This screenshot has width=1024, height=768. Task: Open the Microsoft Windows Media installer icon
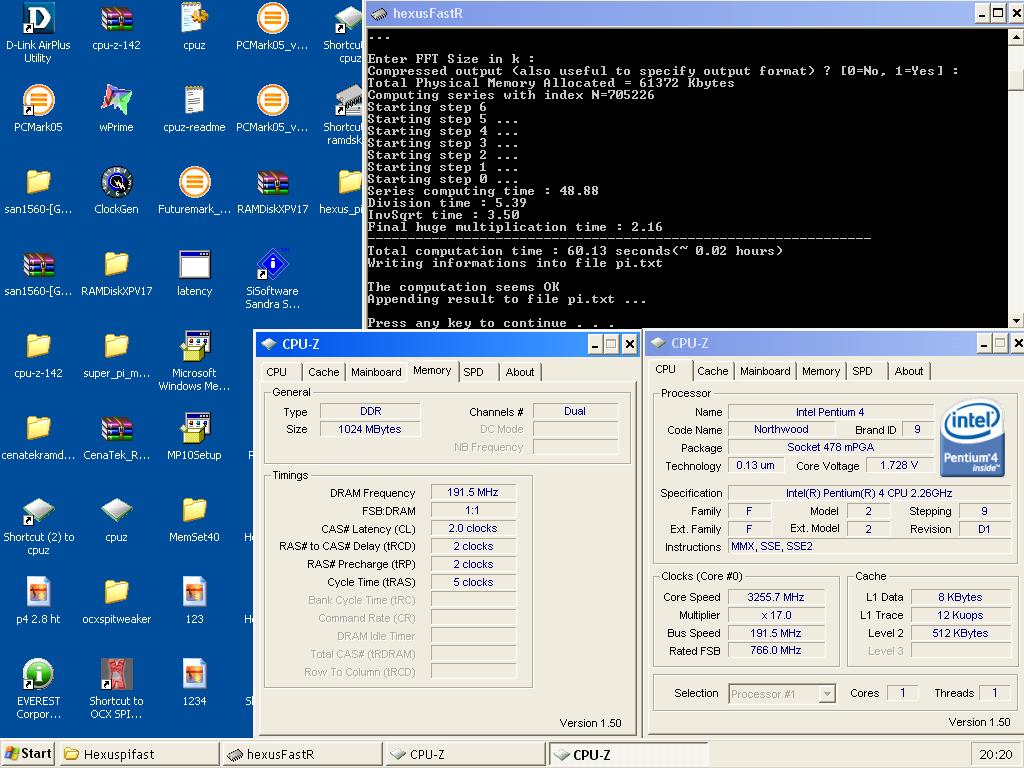tap(194, 346)
